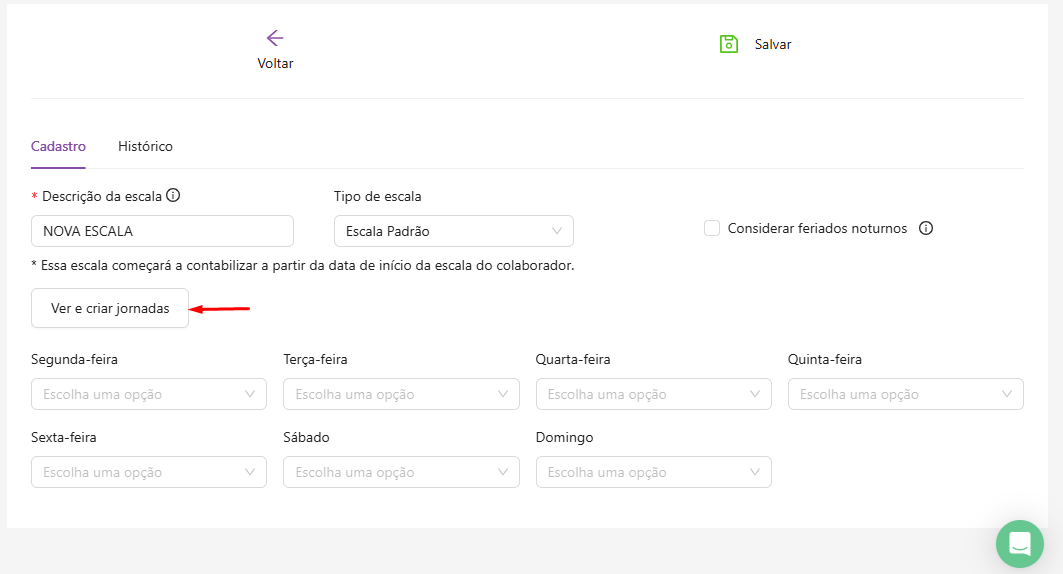This screenshot has width=1063, height=574.
Task: Choose an option for Sexta-feira
Action: (x=149, y=472)
